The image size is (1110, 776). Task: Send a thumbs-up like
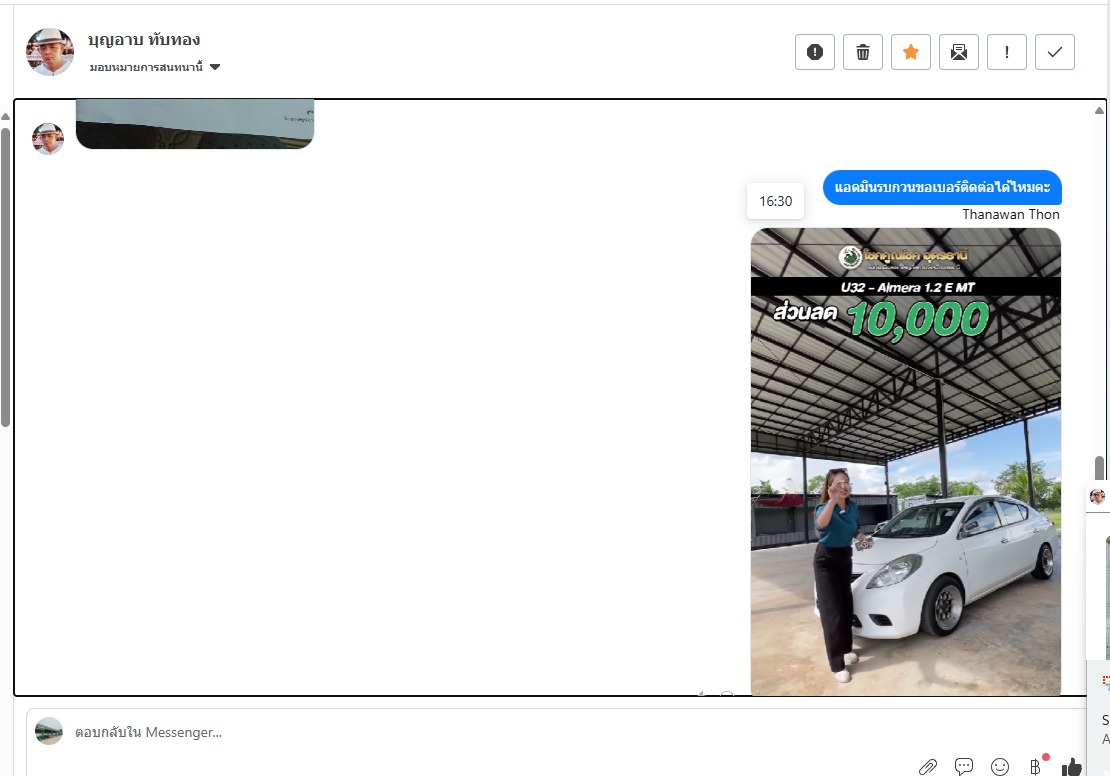click(x=1072, y=766)
